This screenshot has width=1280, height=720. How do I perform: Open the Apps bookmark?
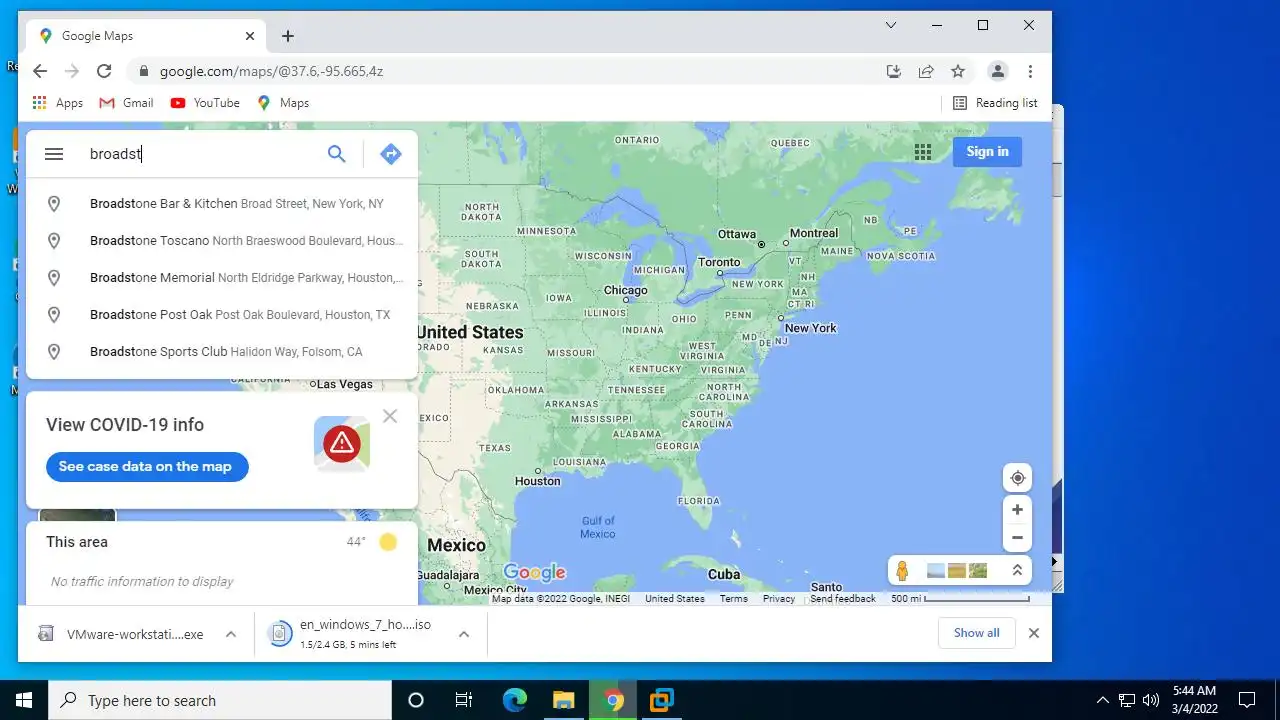tap(57, 103)
